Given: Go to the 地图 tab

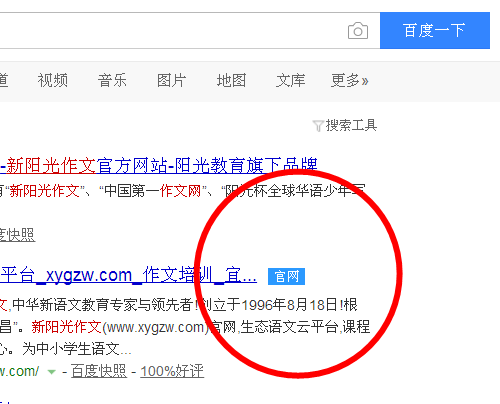Looking at the screenshot, I should [x=231, y=81].
